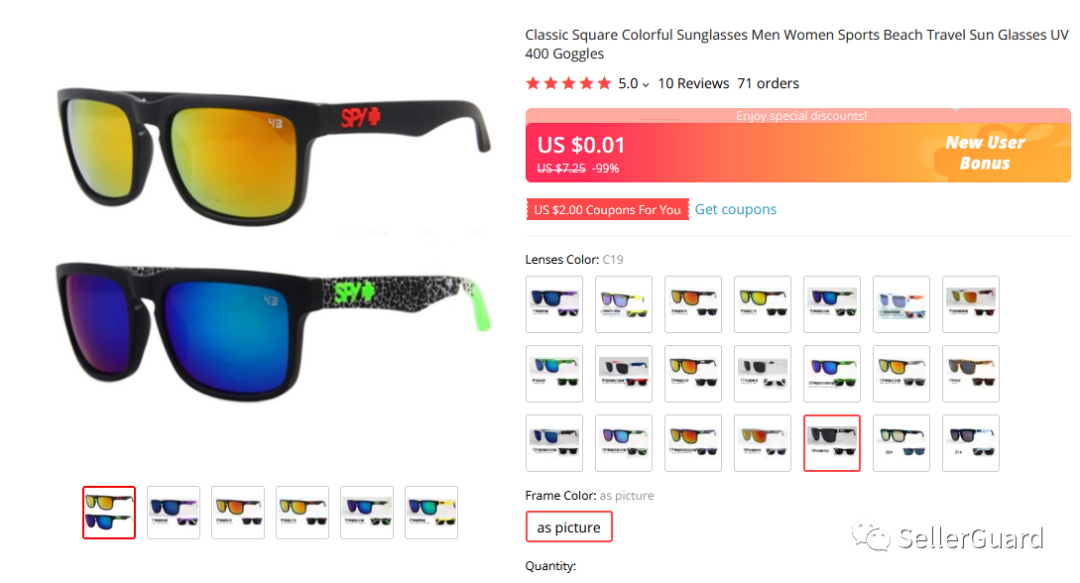Click the US $2.00 Coupons For You badge
The height and width of the screenshot is (583, 1080).
pos(607,209)
